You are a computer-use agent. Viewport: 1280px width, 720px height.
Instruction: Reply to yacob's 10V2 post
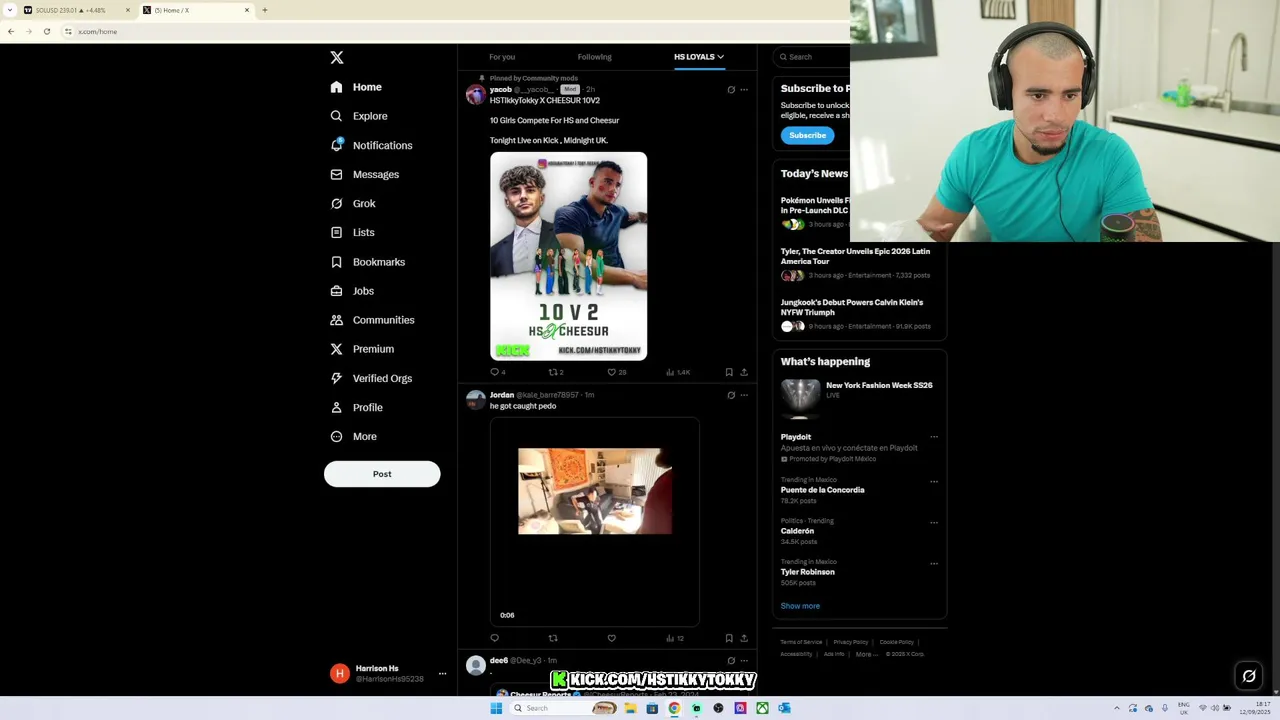point(494,372)
